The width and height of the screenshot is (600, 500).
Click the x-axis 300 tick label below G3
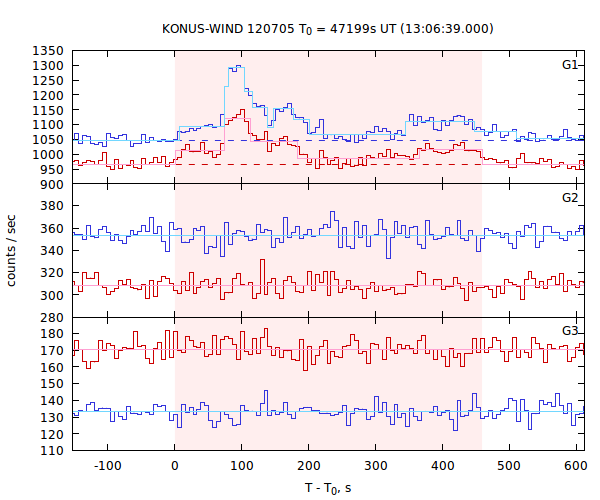tap(375, 466)
